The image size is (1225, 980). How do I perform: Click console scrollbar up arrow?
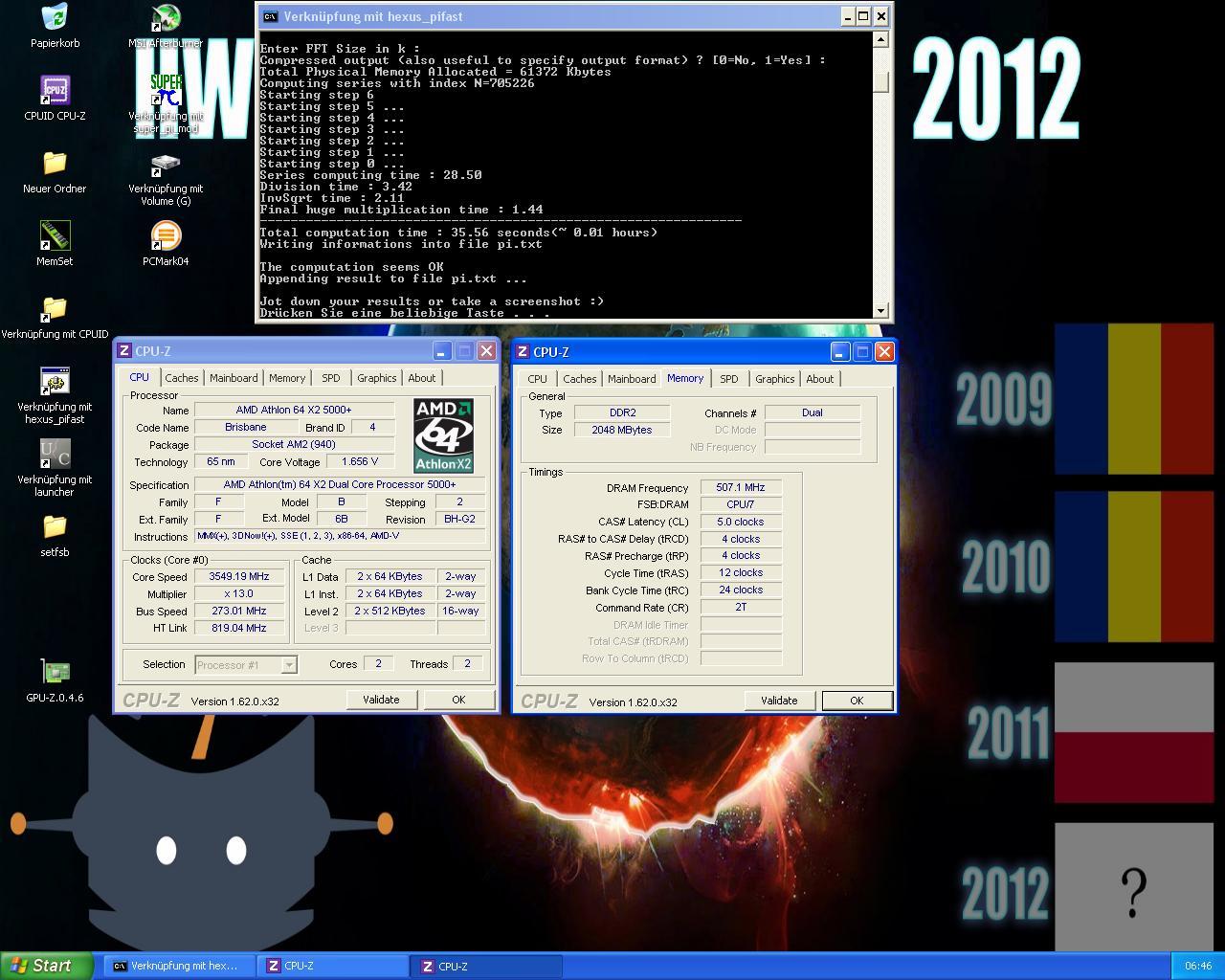point(881,39)
